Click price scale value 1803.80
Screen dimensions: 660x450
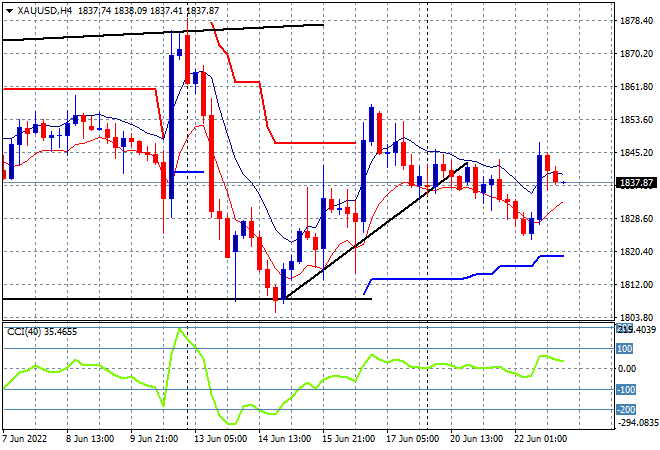click(636, 317)
